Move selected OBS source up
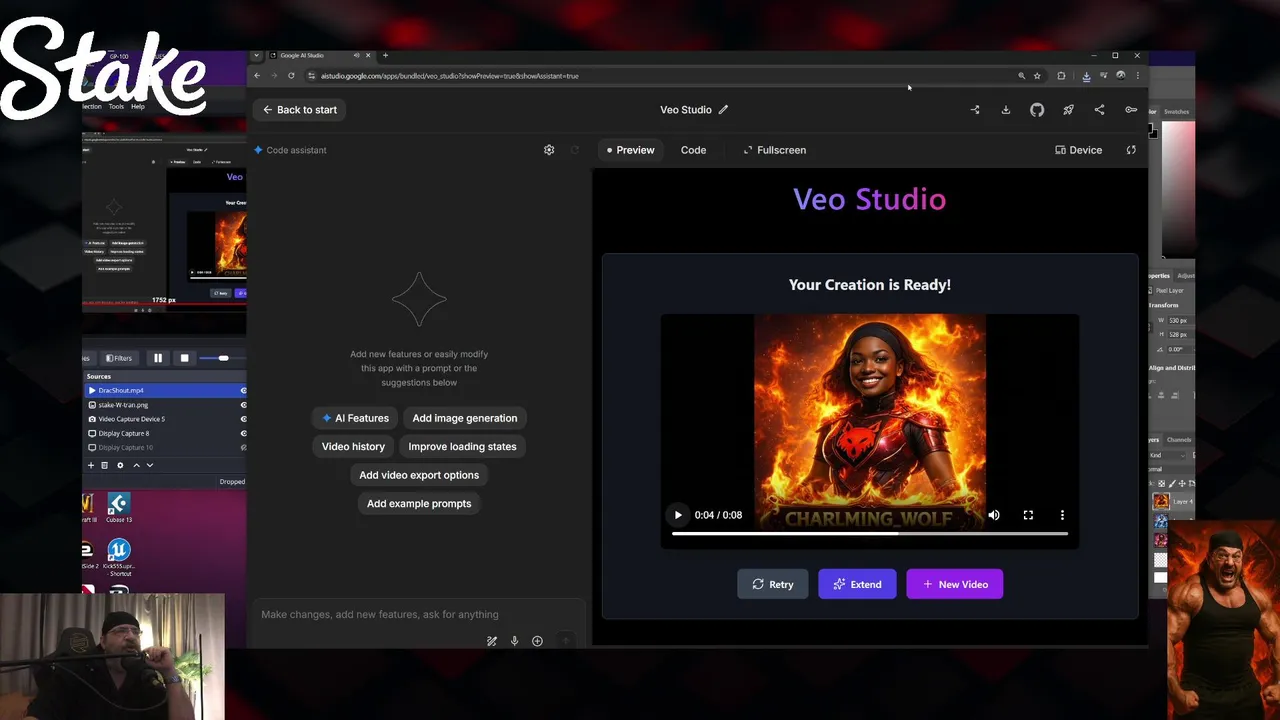The height and width of the screenshot is (720, 1280). click(x=137, y=465)
